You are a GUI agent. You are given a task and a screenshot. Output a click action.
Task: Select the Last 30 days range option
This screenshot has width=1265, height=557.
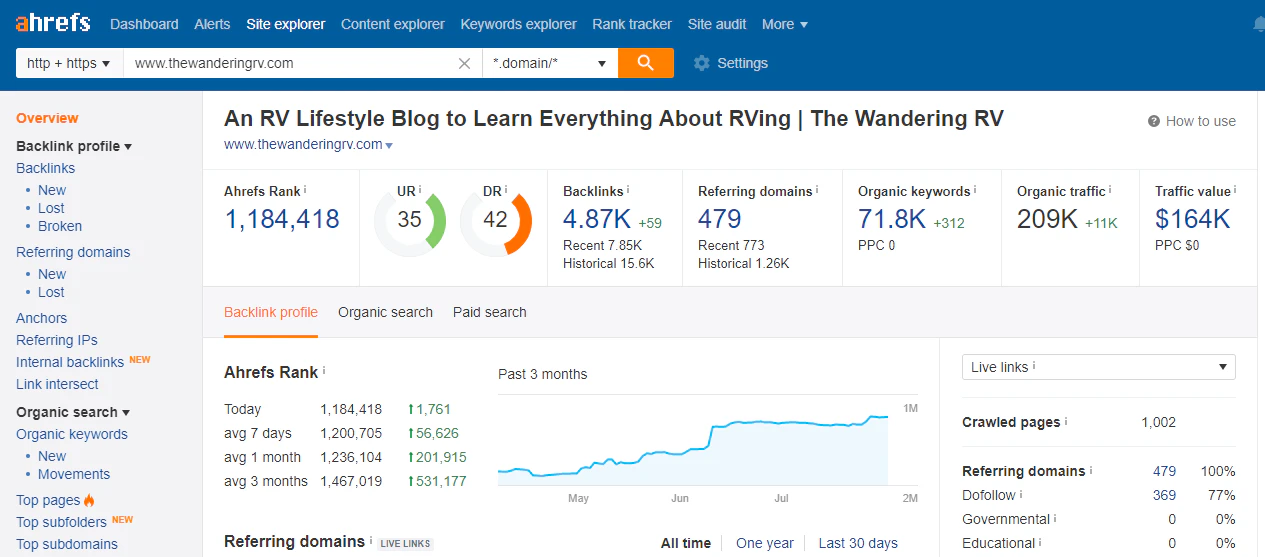[857, 543]
